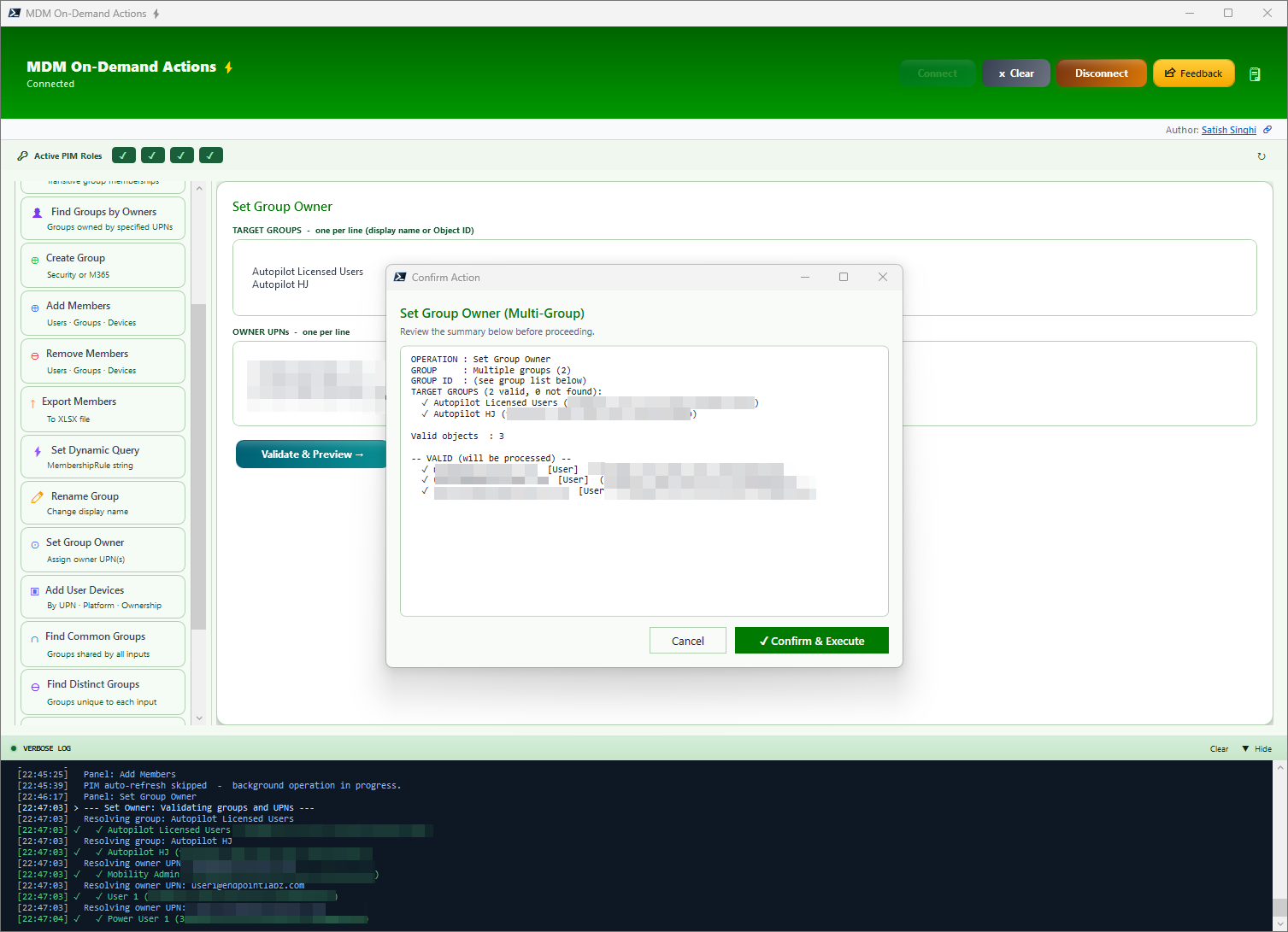Toggle the second Active PIM Role checkmark

coord(152,155)
